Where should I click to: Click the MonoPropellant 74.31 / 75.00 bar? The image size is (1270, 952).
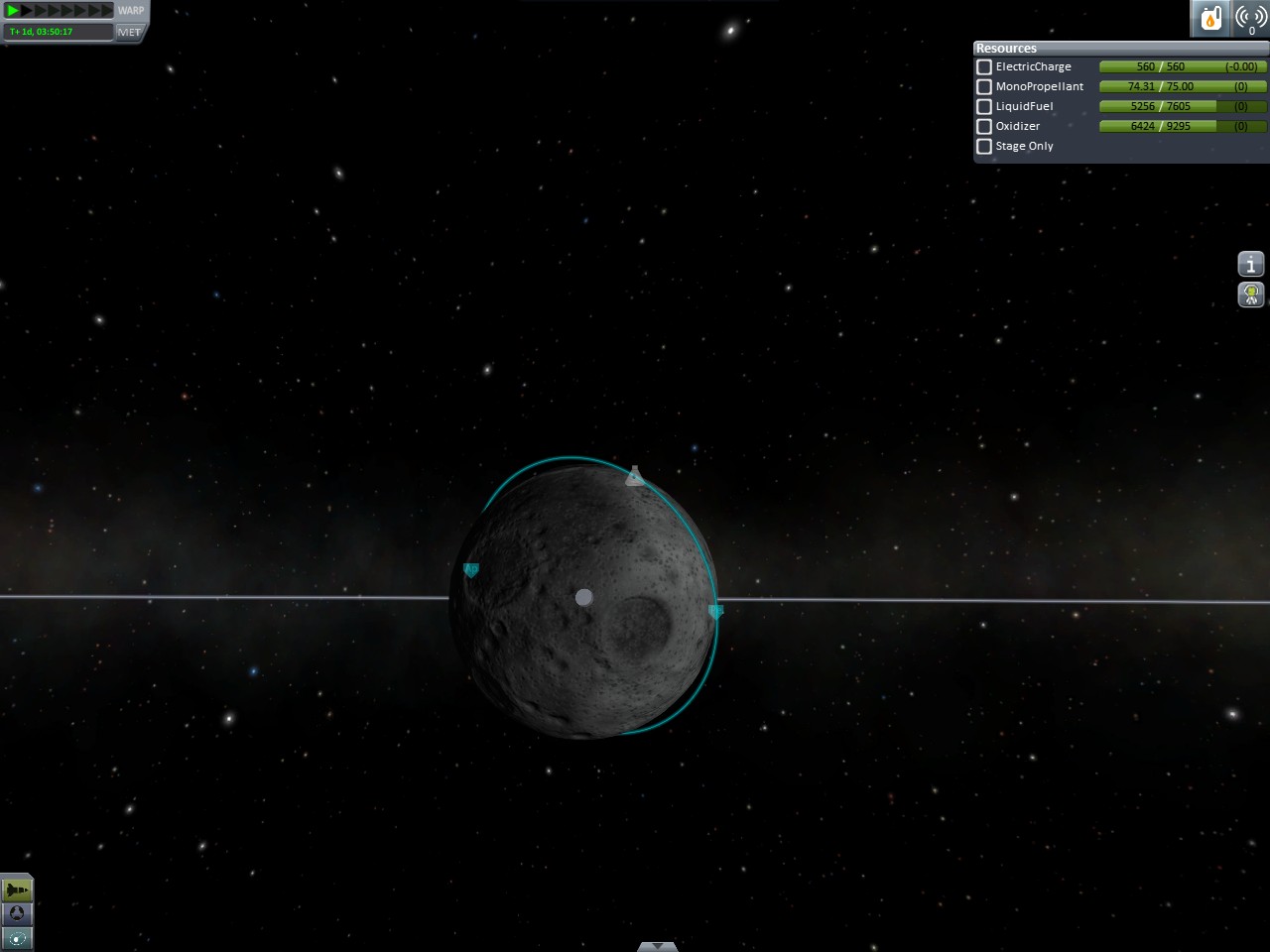(x=1183, y=86)
